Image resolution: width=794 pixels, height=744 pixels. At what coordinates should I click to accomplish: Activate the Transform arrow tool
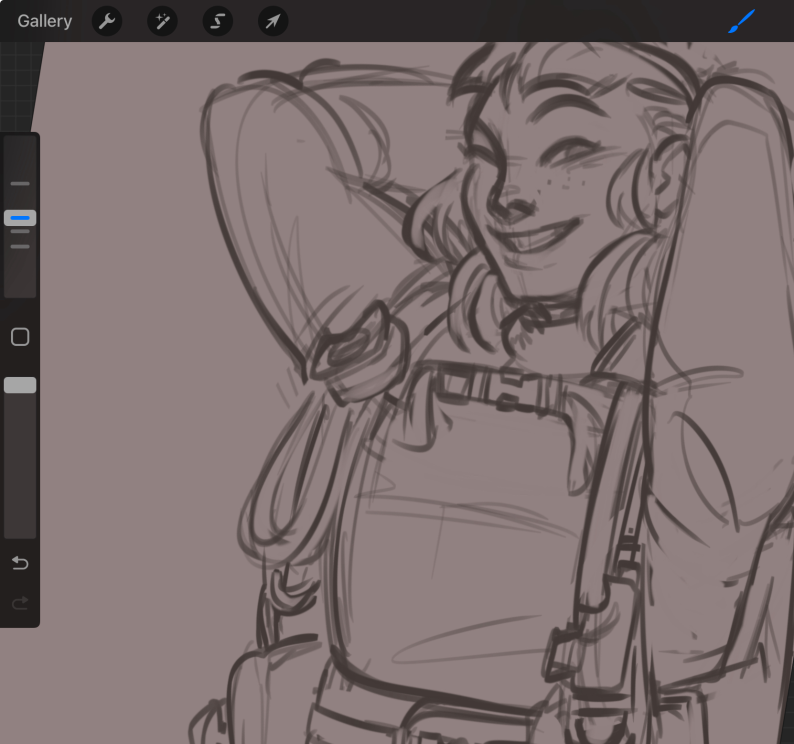coord(273,21)
